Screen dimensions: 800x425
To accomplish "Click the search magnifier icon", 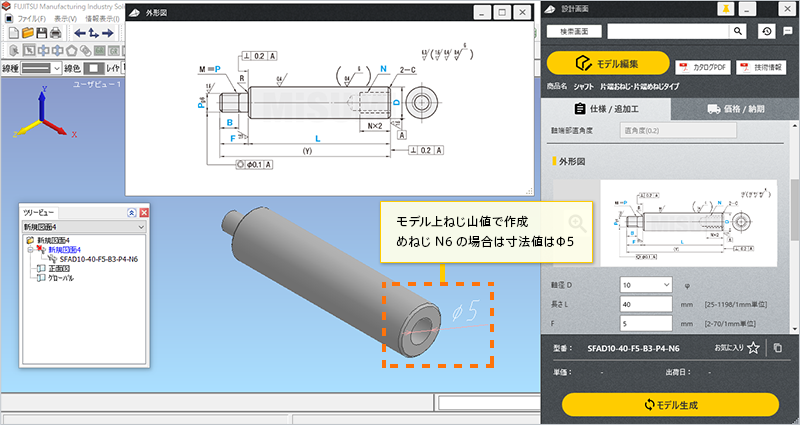I will coord(739,31).
